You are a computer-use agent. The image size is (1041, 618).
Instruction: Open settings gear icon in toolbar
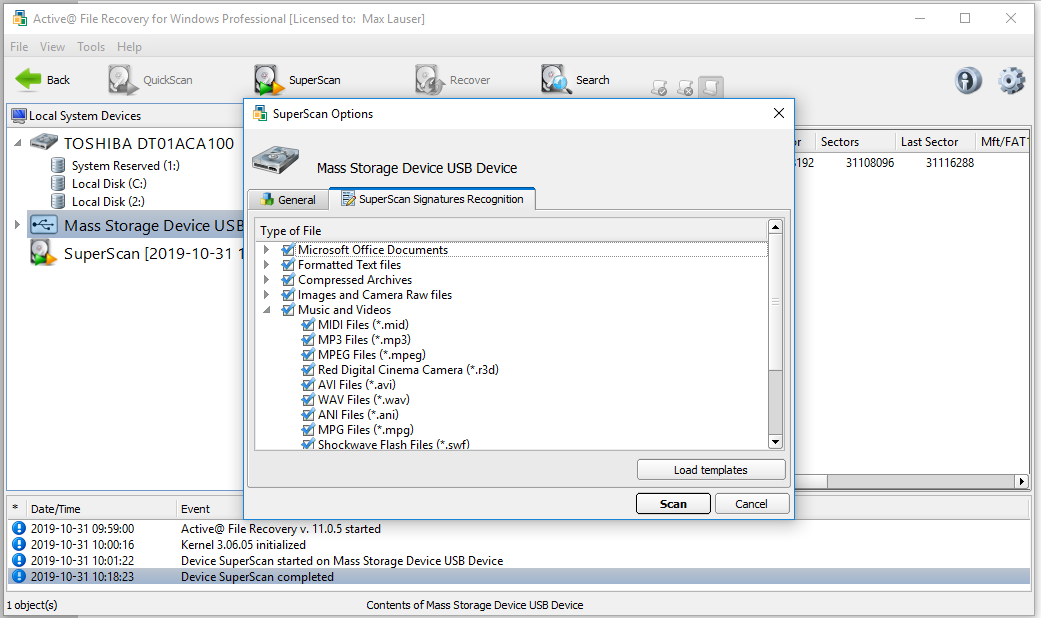pyautogui.click(x=1011, y=80)
